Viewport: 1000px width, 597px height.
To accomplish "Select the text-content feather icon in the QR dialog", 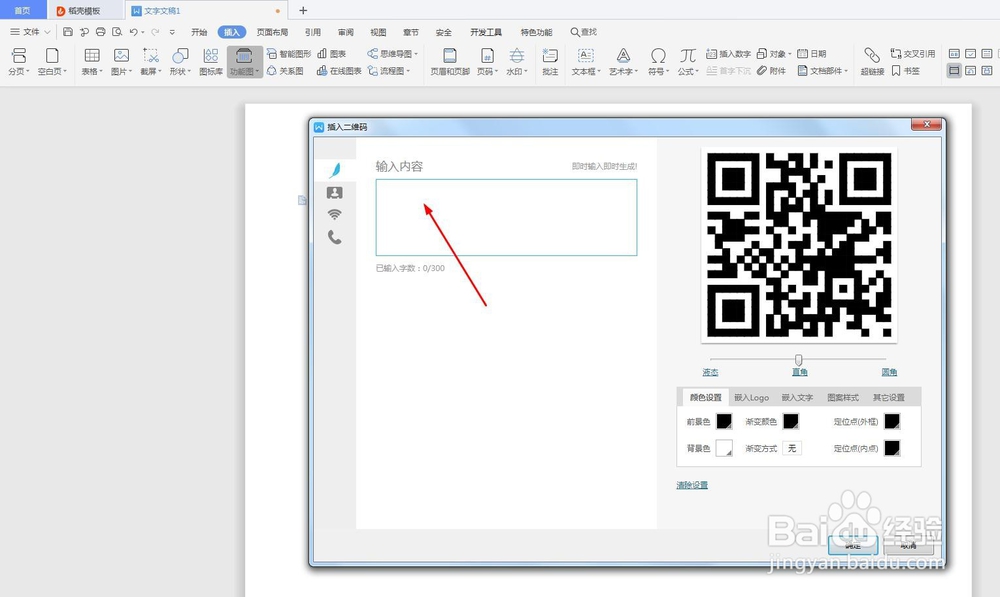I will (335, 170).
